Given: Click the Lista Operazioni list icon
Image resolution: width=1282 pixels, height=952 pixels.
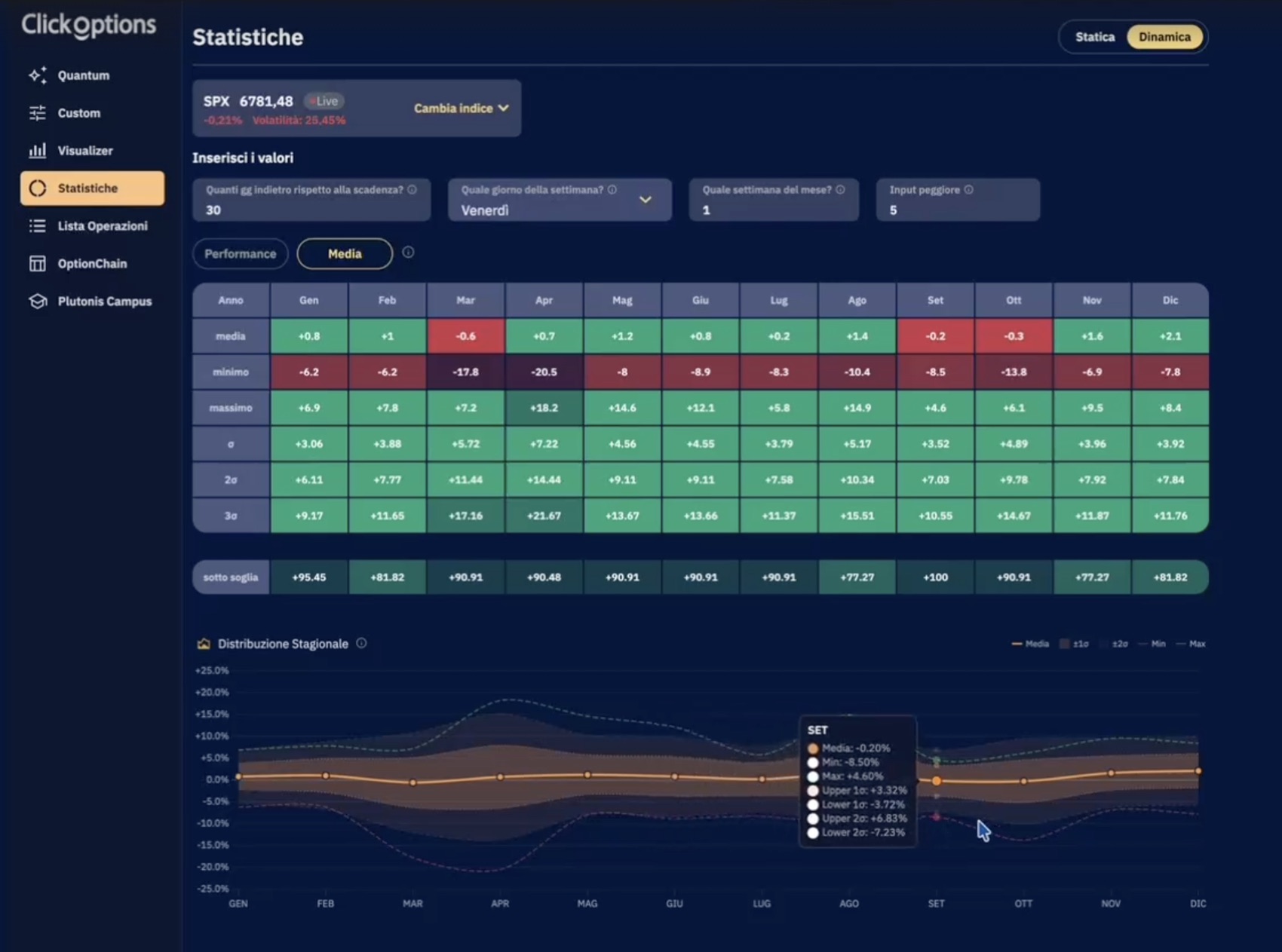Looking at the screenshot, I should click(38, 226).
